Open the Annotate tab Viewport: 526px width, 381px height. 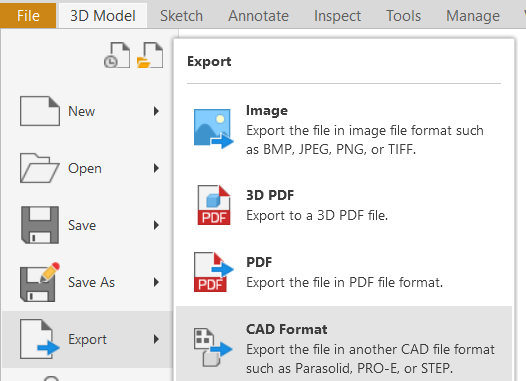(258, 15)
